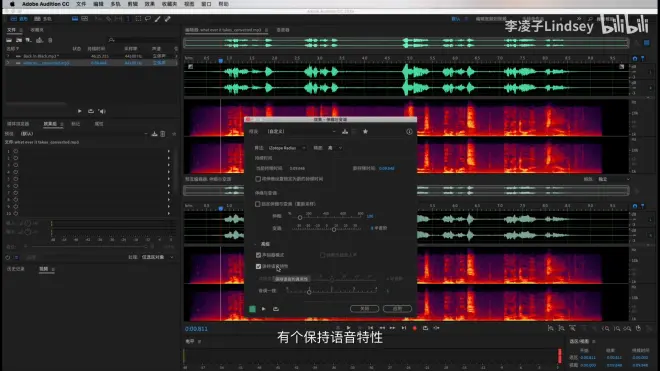Open effect slot 1 arrow menu
Screen dimensions: 660x371
coord(169,151)
